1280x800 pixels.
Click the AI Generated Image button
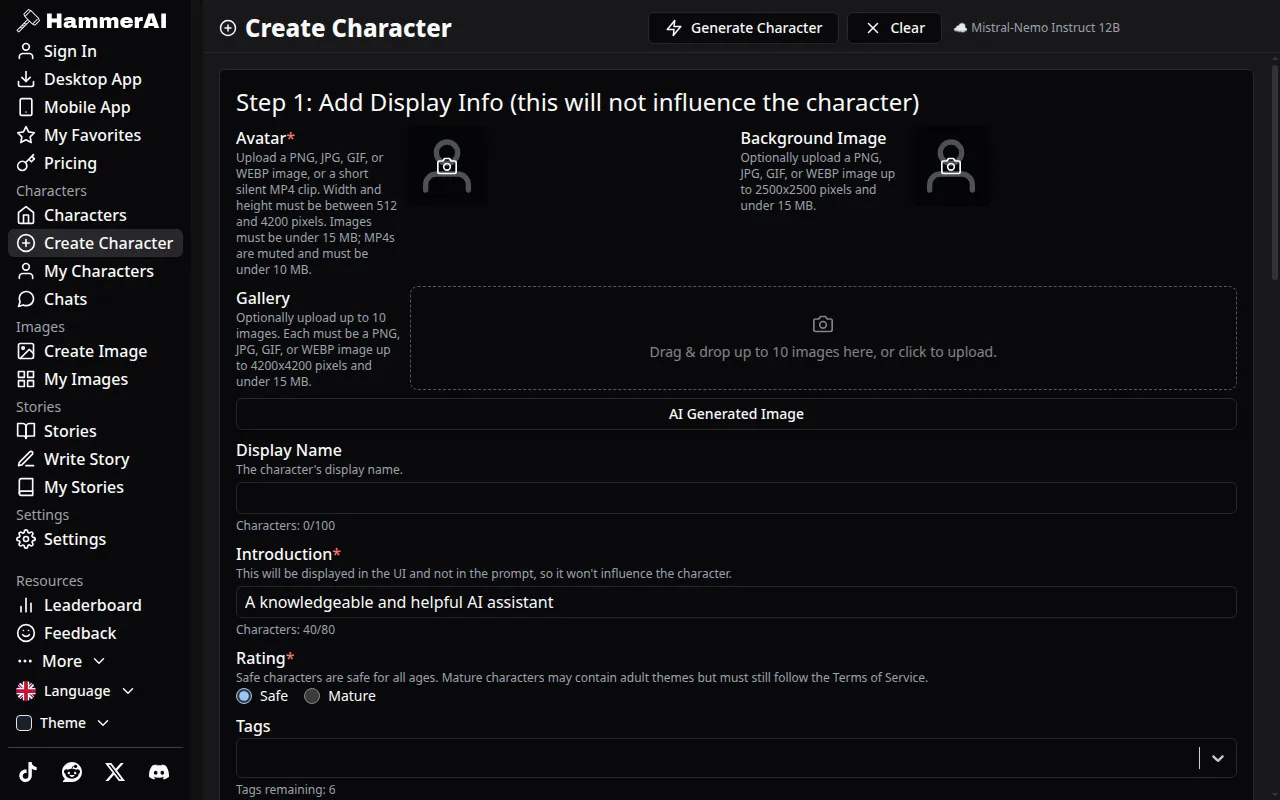tap(736, 414)
